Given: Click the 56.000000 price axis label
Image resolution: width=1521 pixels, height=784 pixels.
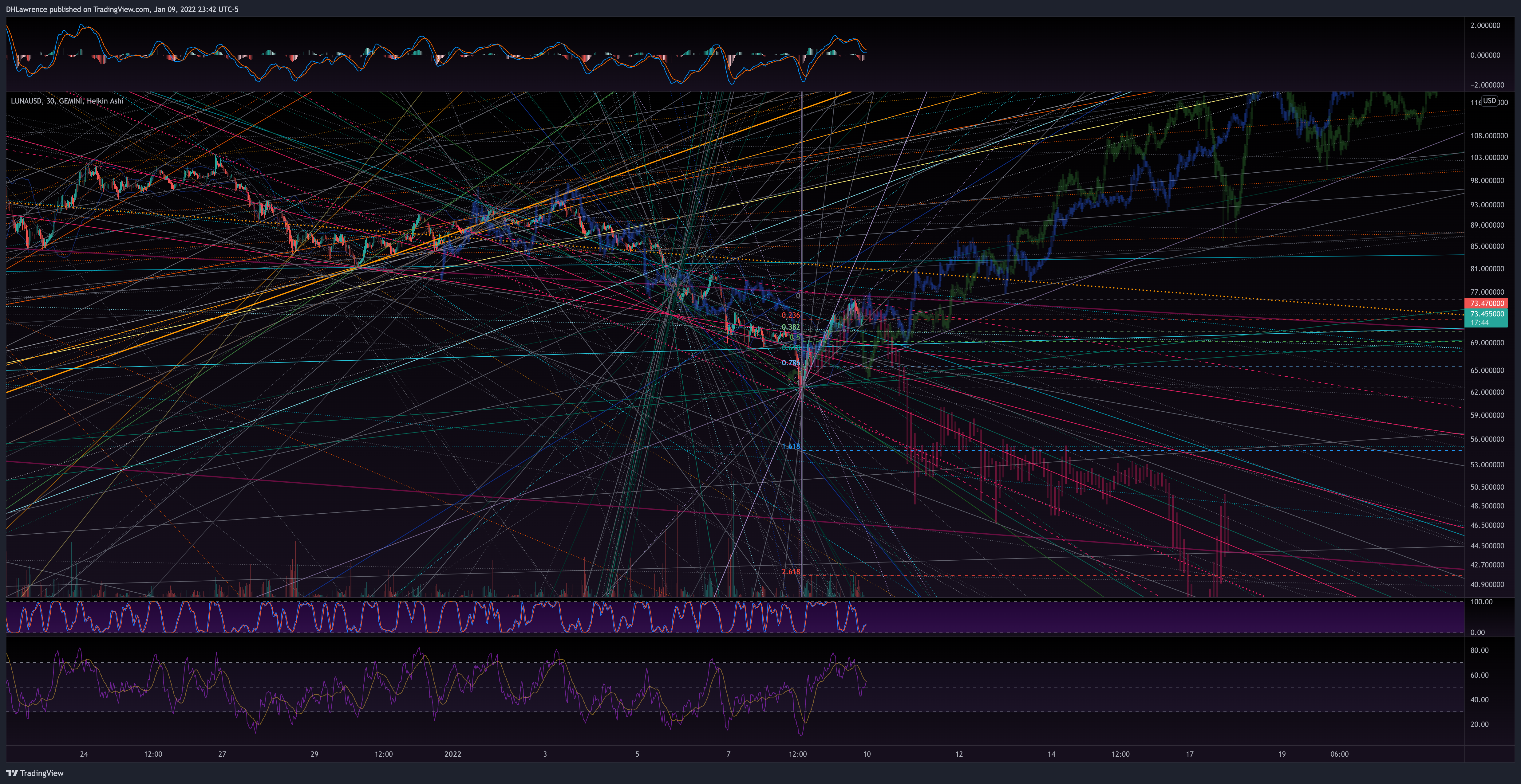Looking at the screenshot, I should point(1487,440).
